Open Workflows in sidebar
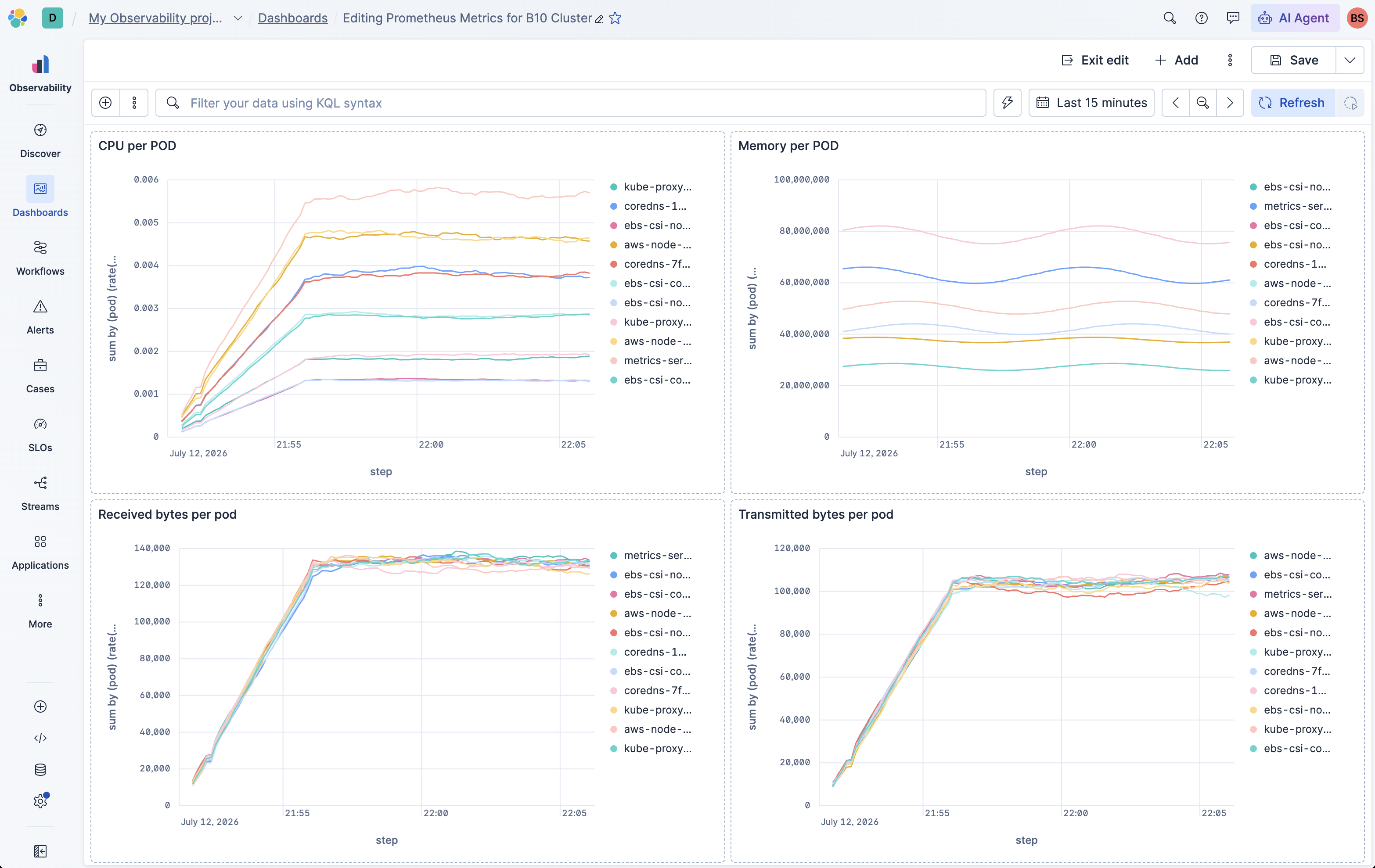 (x=40, y=258)
